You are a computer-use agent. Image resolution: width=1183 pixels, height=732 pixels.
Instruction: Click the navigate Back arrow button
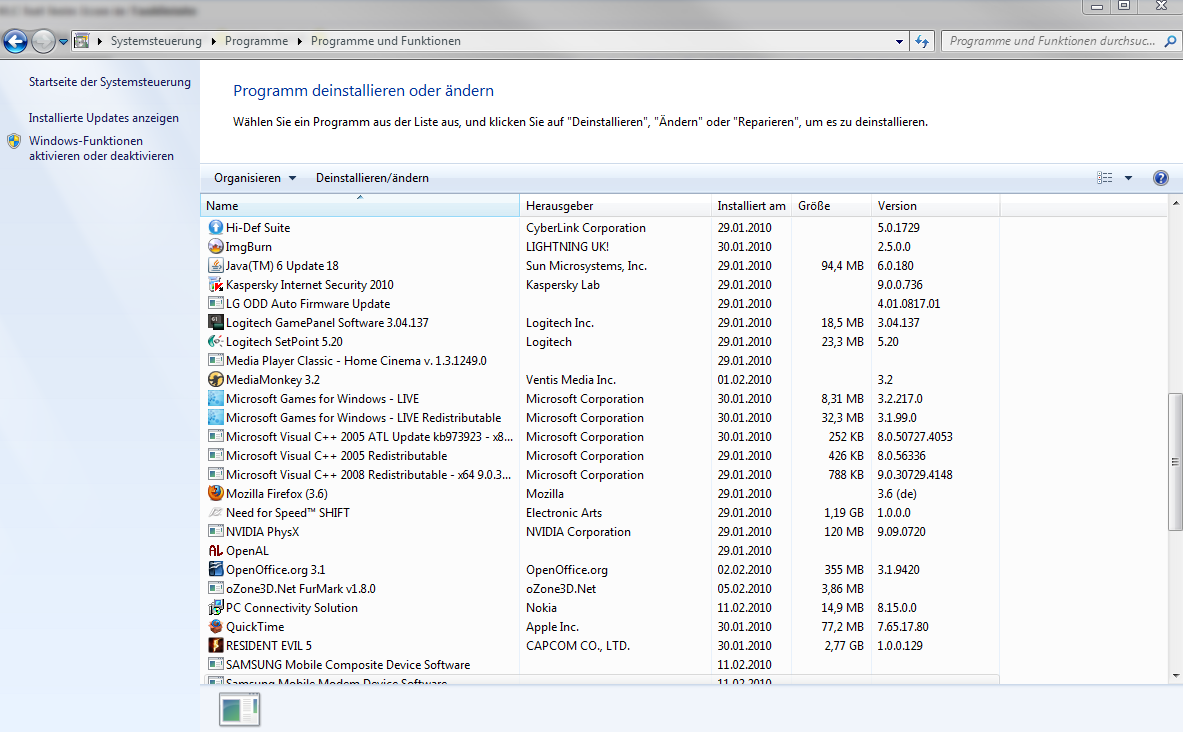(x=15, y=41)
